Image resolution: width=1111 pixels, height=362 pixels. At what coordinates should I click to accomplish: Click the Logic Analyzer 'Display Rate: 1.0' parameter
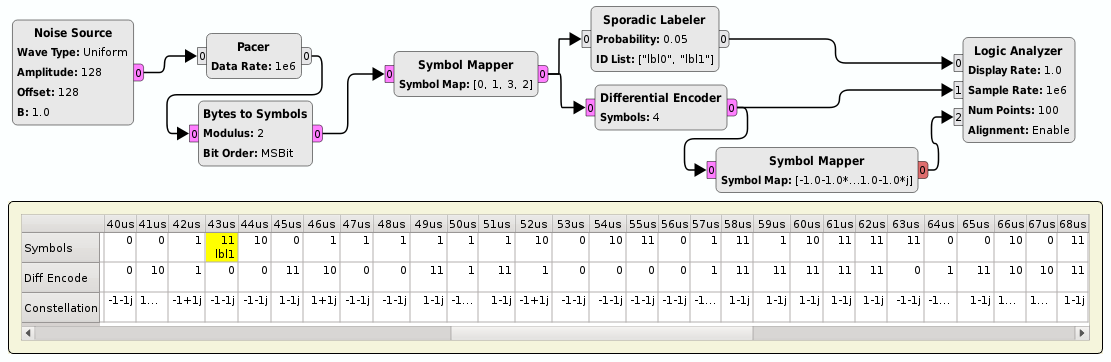(1015, 70)
